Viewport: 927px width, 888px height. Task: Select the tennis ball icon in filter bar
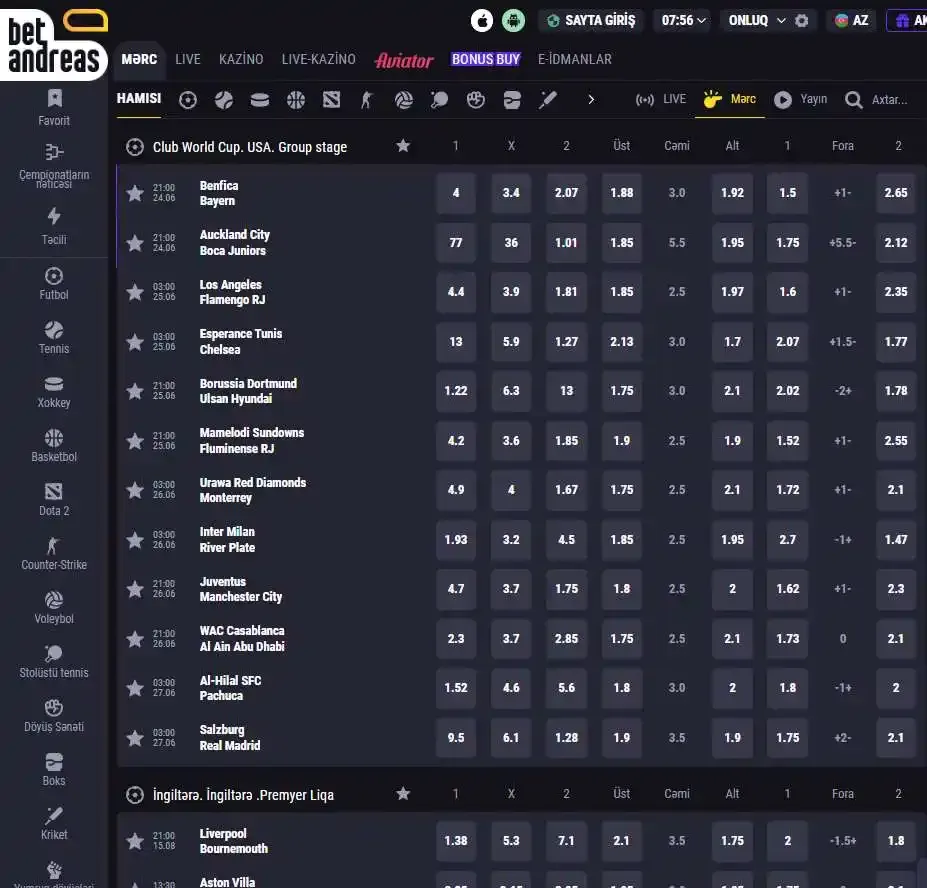224,100
